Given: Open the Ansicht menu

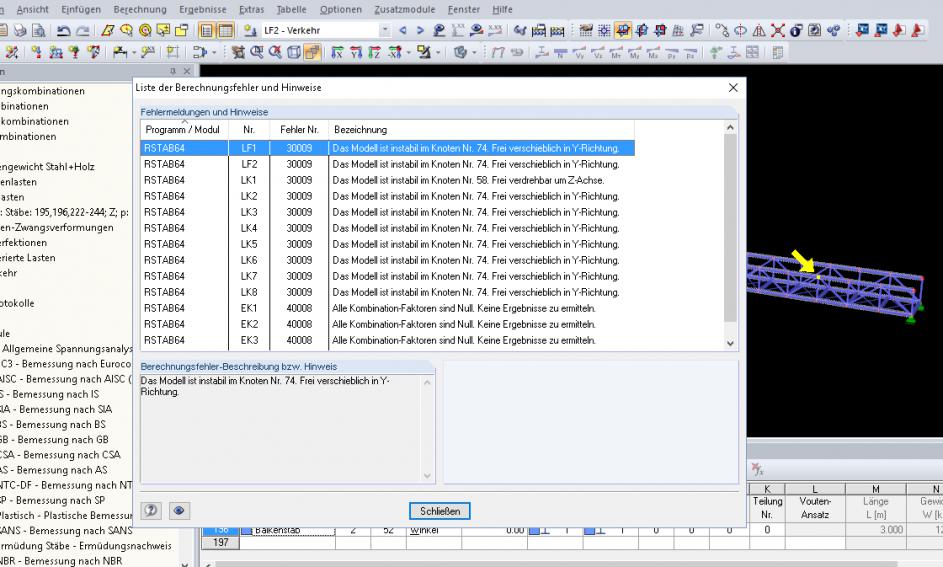Looking at the screenshot, I should pos(32,9).
